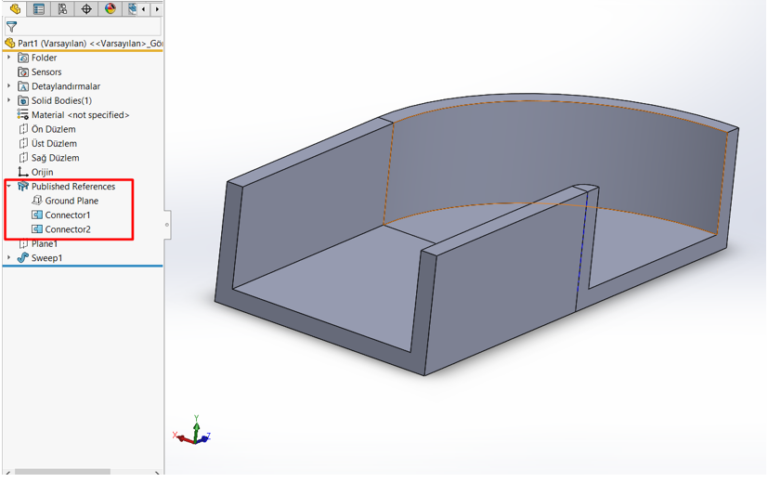The width and height of the screenshot is (768, 482).
Task: Select the Ground Plane reference
Action: pyautogui.click(x=71, y=201)
